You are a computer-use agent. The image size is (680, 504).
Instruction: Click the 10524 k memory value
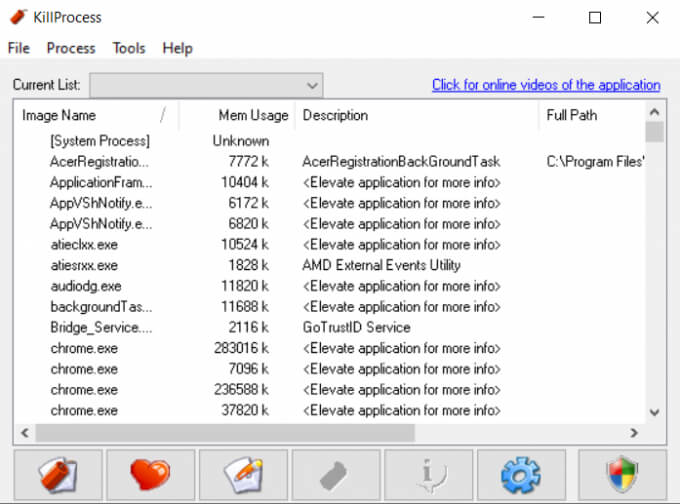[x=245, y=245]
